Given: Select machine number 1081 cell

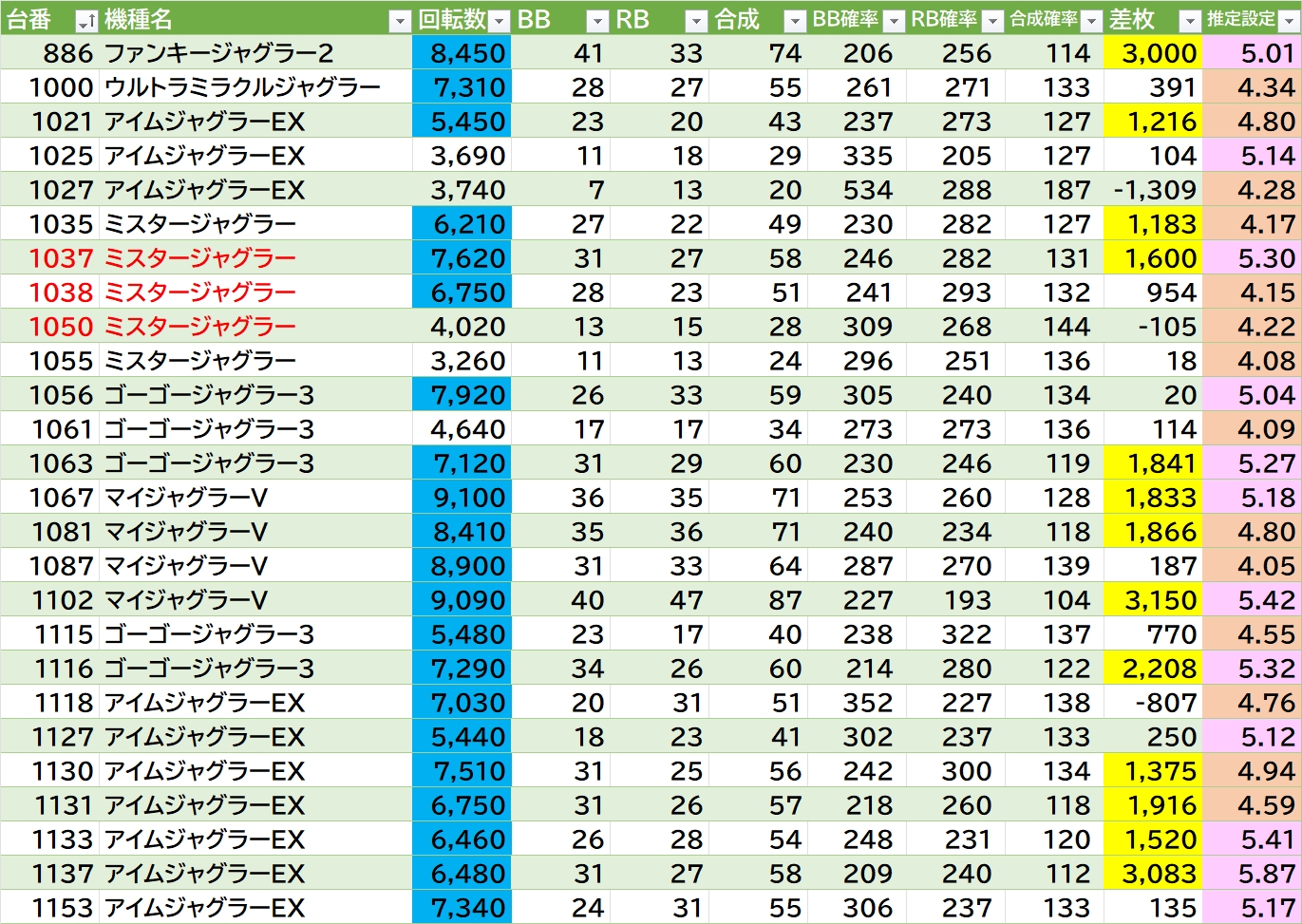Looking at the screenshot, I should [x=49, y=532].
